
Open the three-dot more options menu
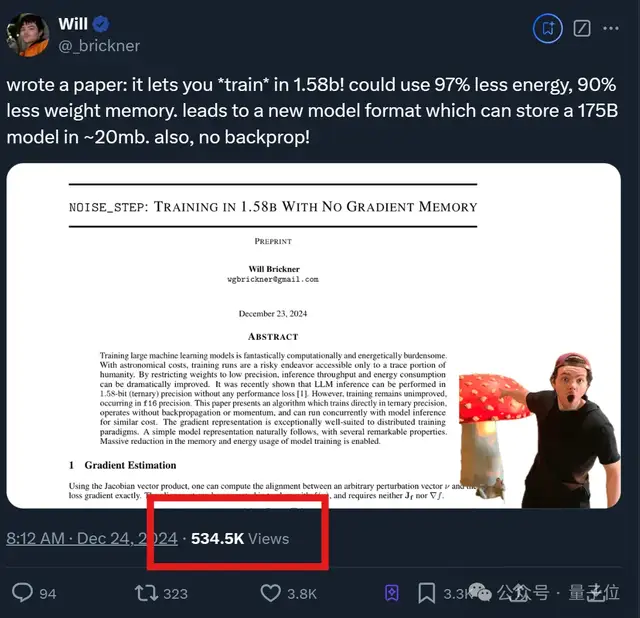click(611, 28)
